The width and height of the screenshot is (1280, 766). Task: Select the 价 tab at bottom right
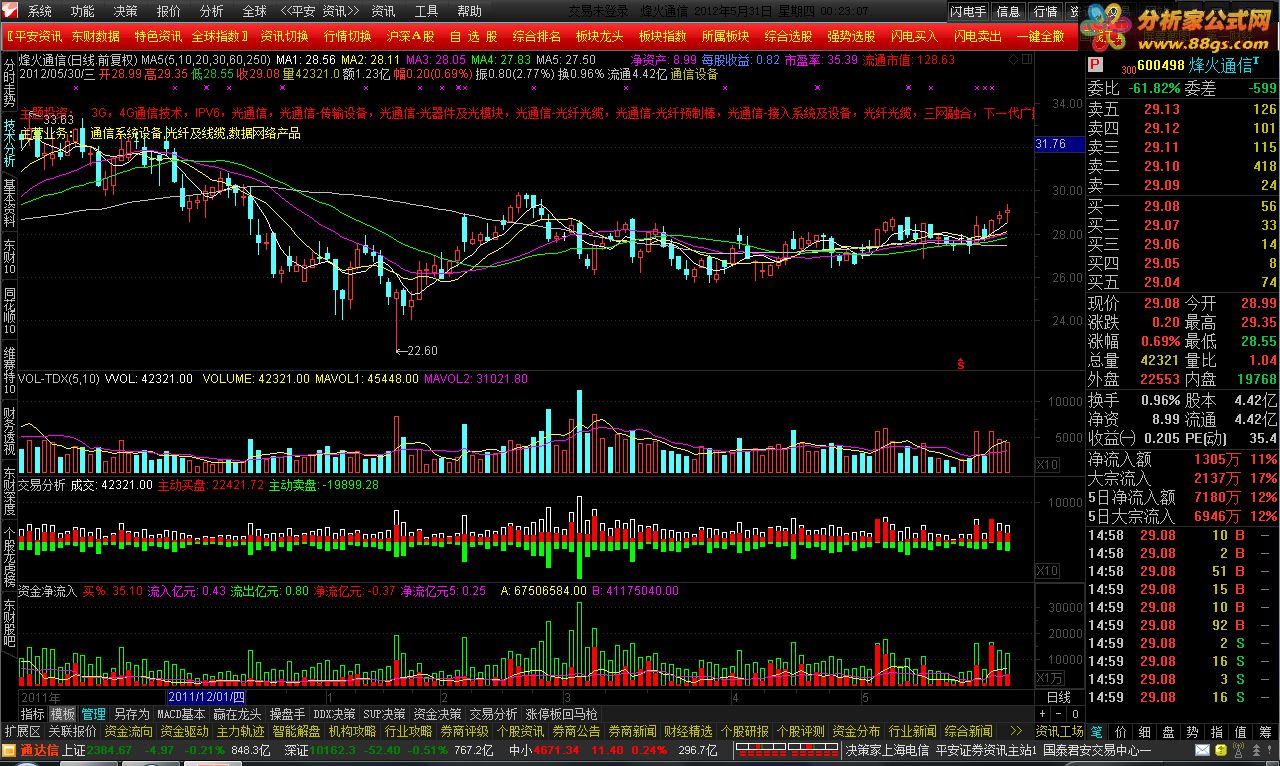pyautogui.click(x=1120, y=732)
